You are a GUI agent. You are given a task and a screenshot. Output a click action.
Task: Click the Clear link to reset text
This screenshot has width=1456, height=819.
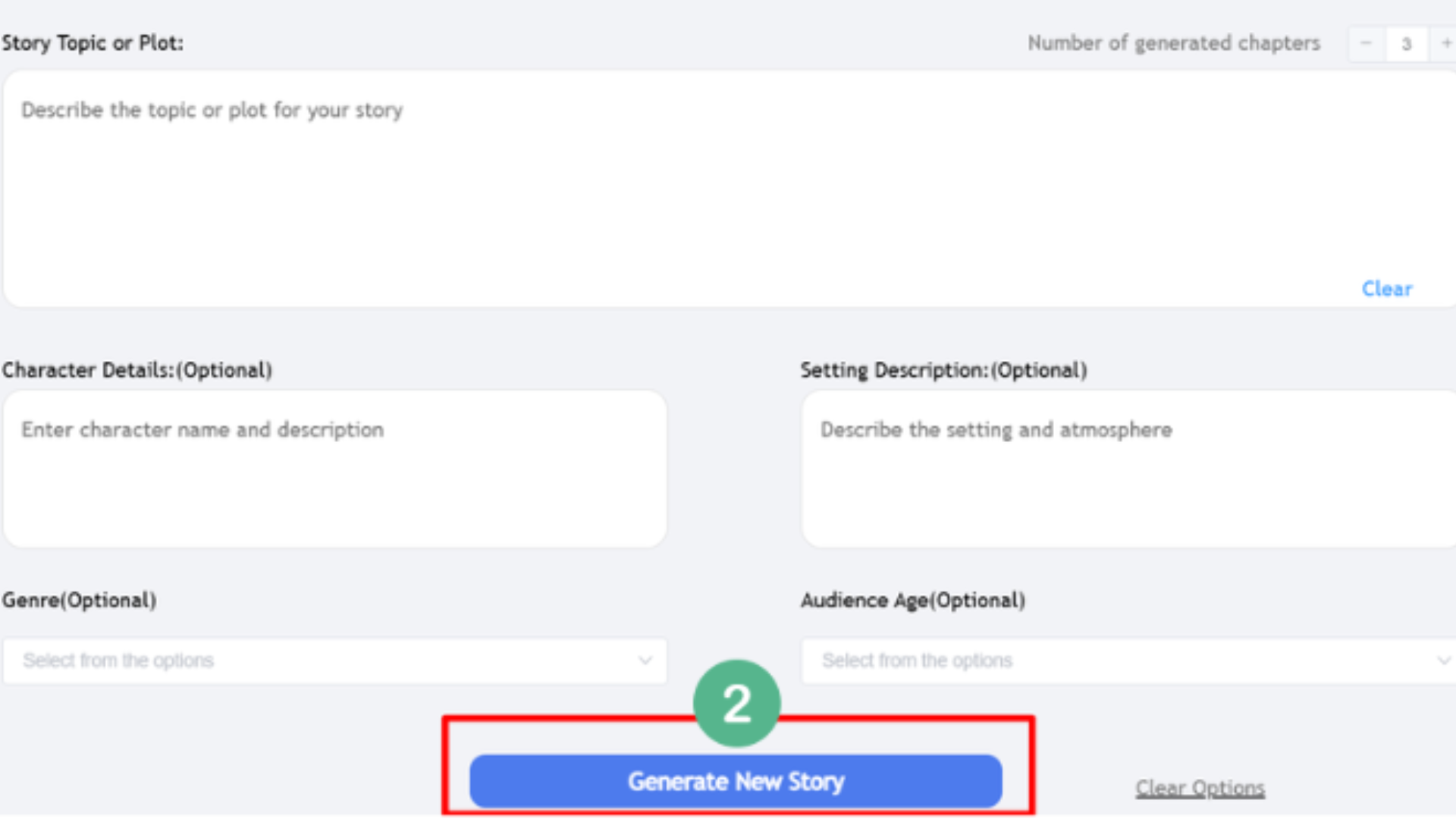point(1386,289)
